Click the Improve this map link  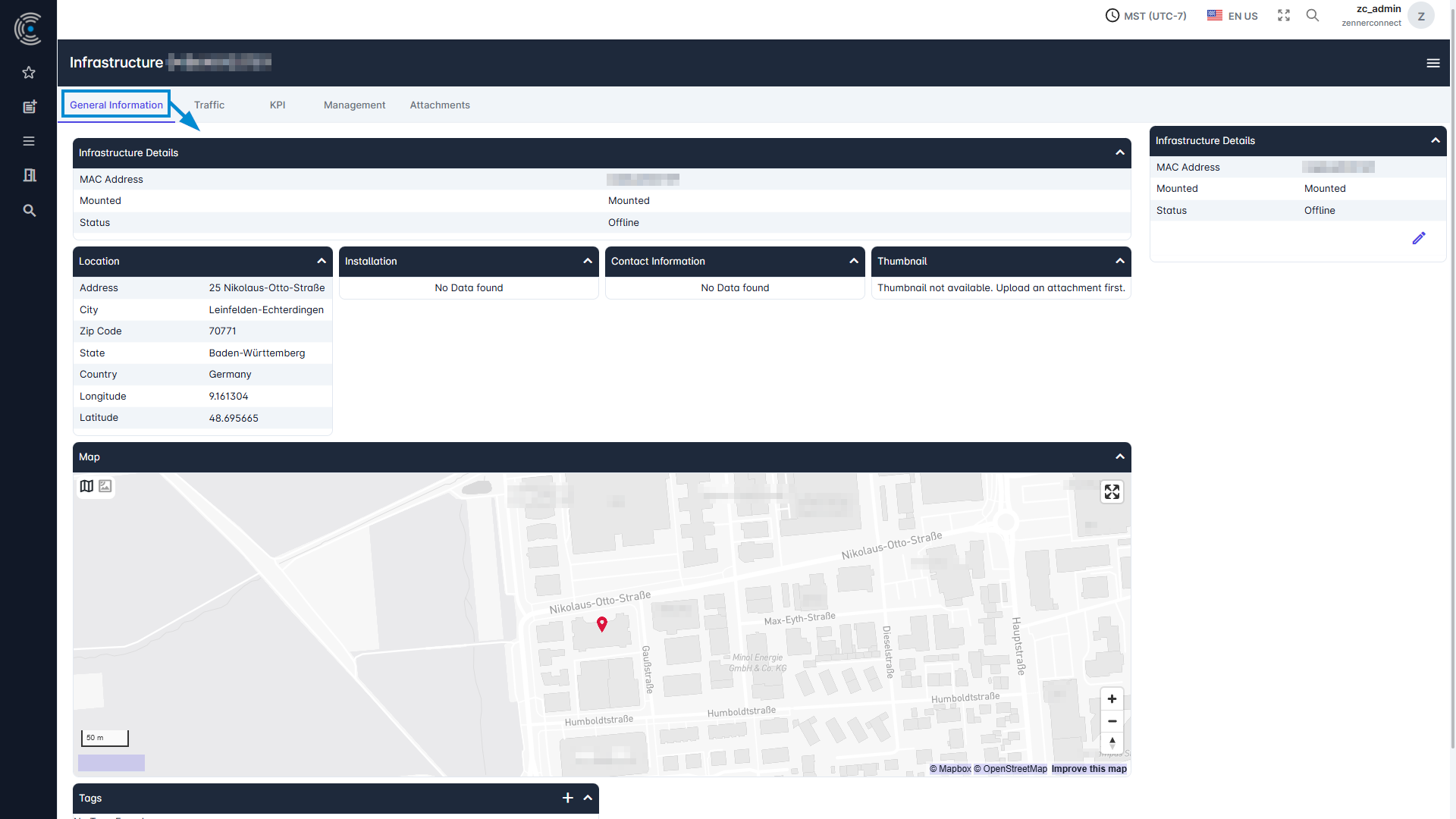pyautogui.click(x=1088, y=769)
